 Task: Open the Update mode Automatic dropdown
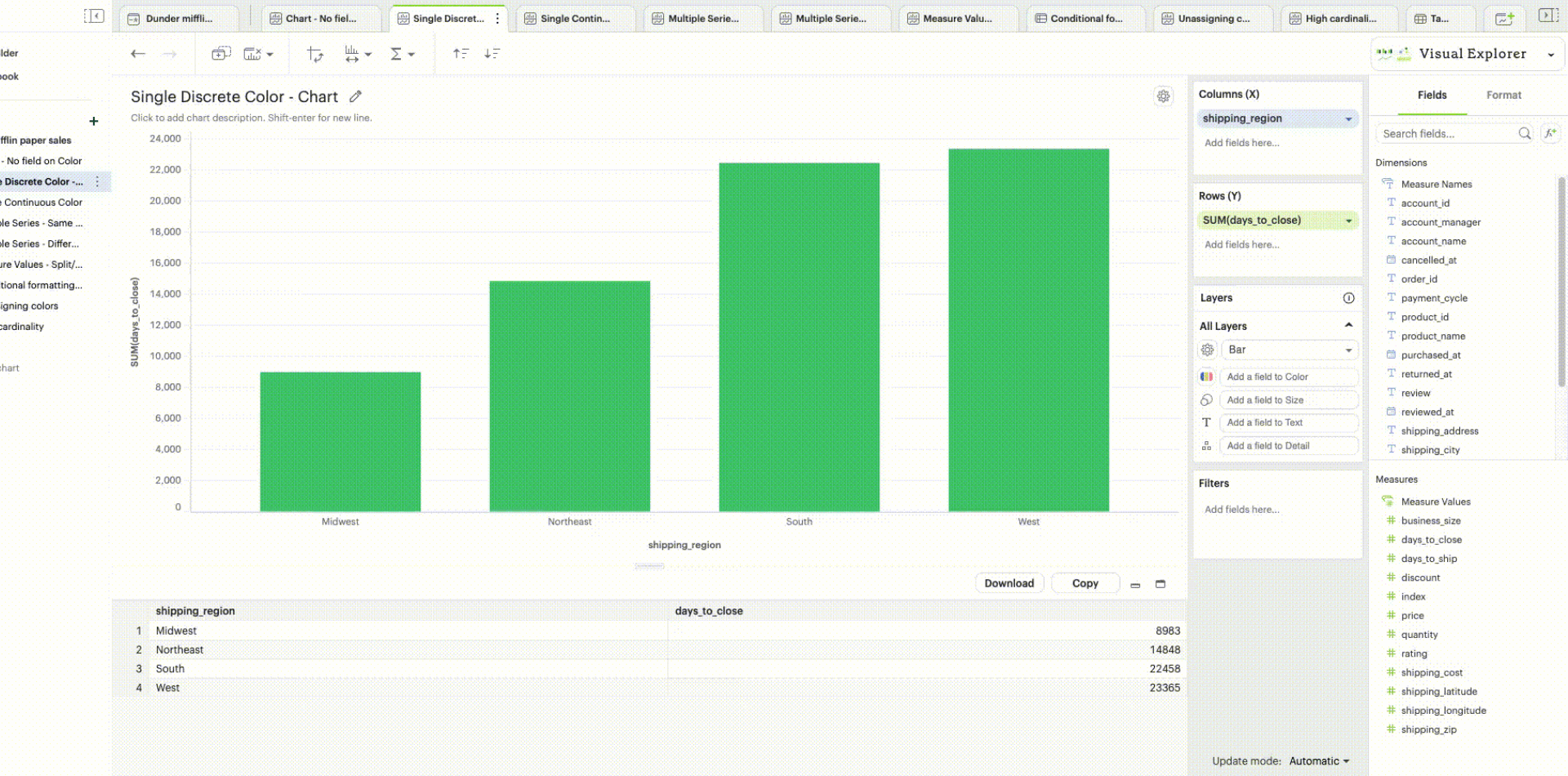tap(1319, 761)
